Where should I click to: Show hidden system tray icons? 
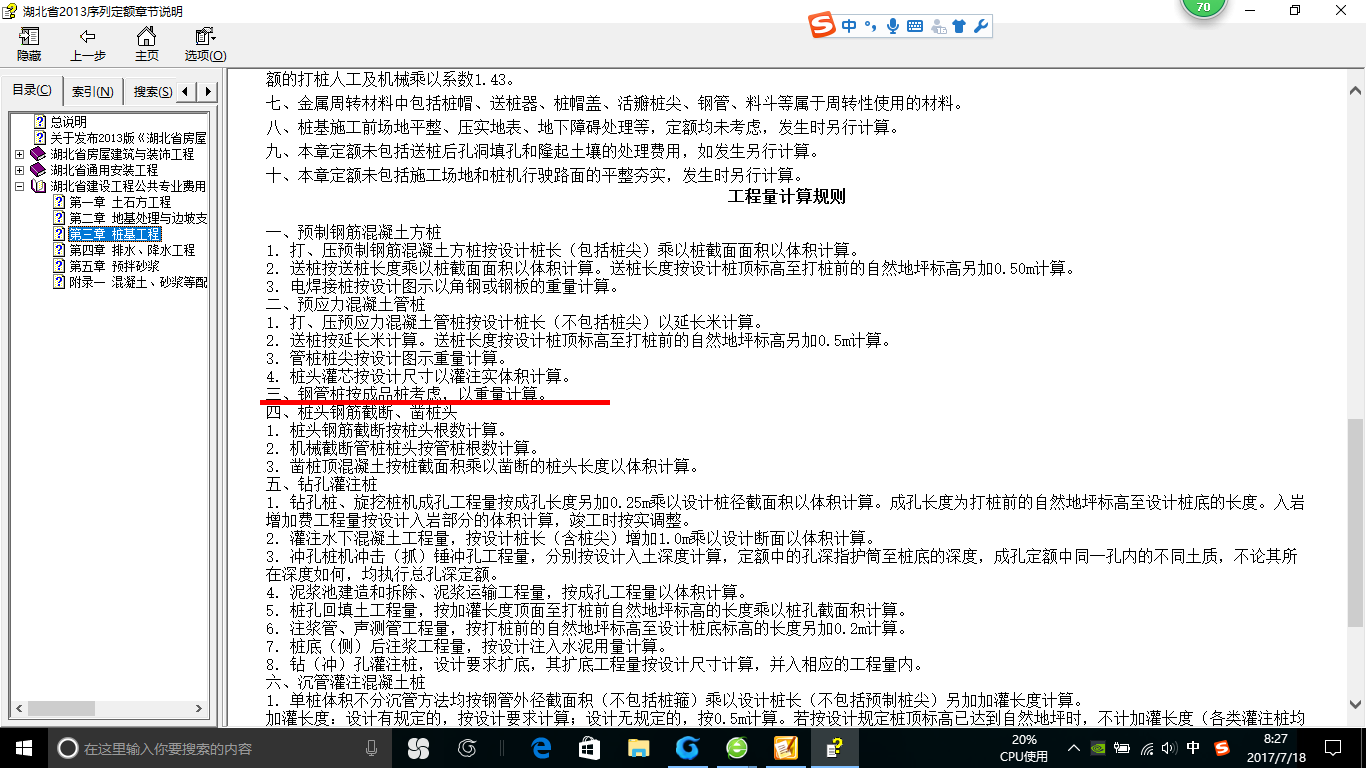[x=1074, y=748]
